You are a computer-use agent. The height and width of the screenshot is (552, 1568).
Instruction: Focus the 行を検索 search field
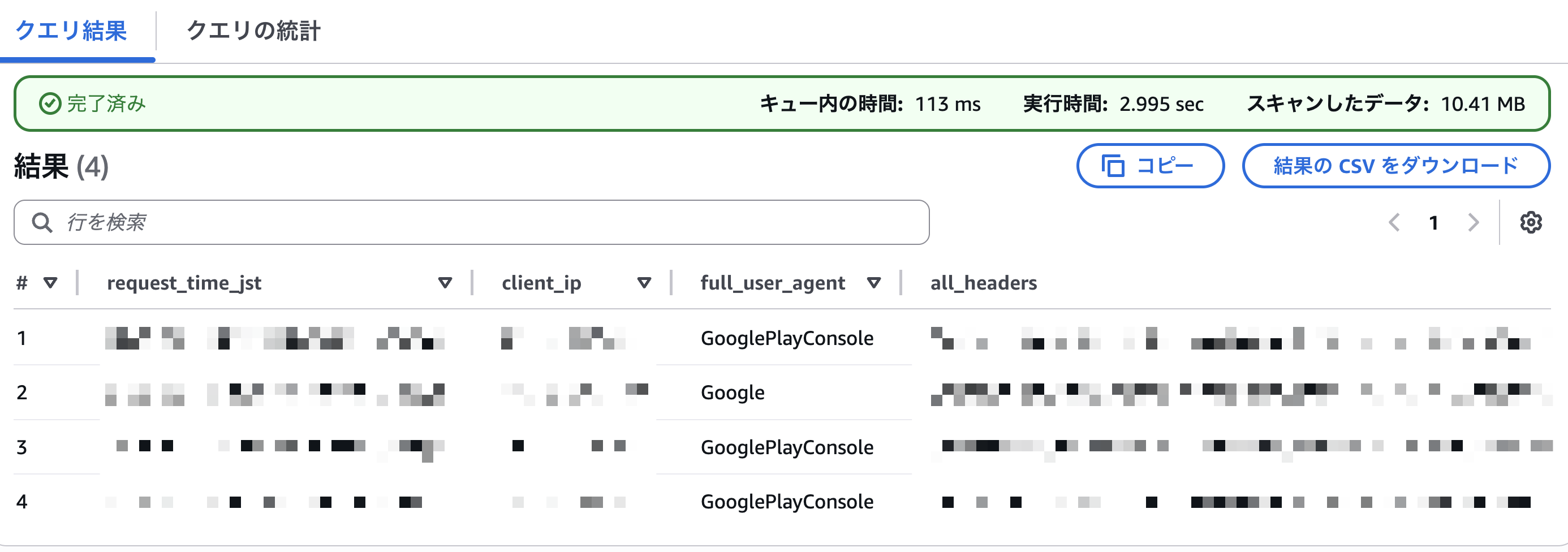[x=471, y=222]
